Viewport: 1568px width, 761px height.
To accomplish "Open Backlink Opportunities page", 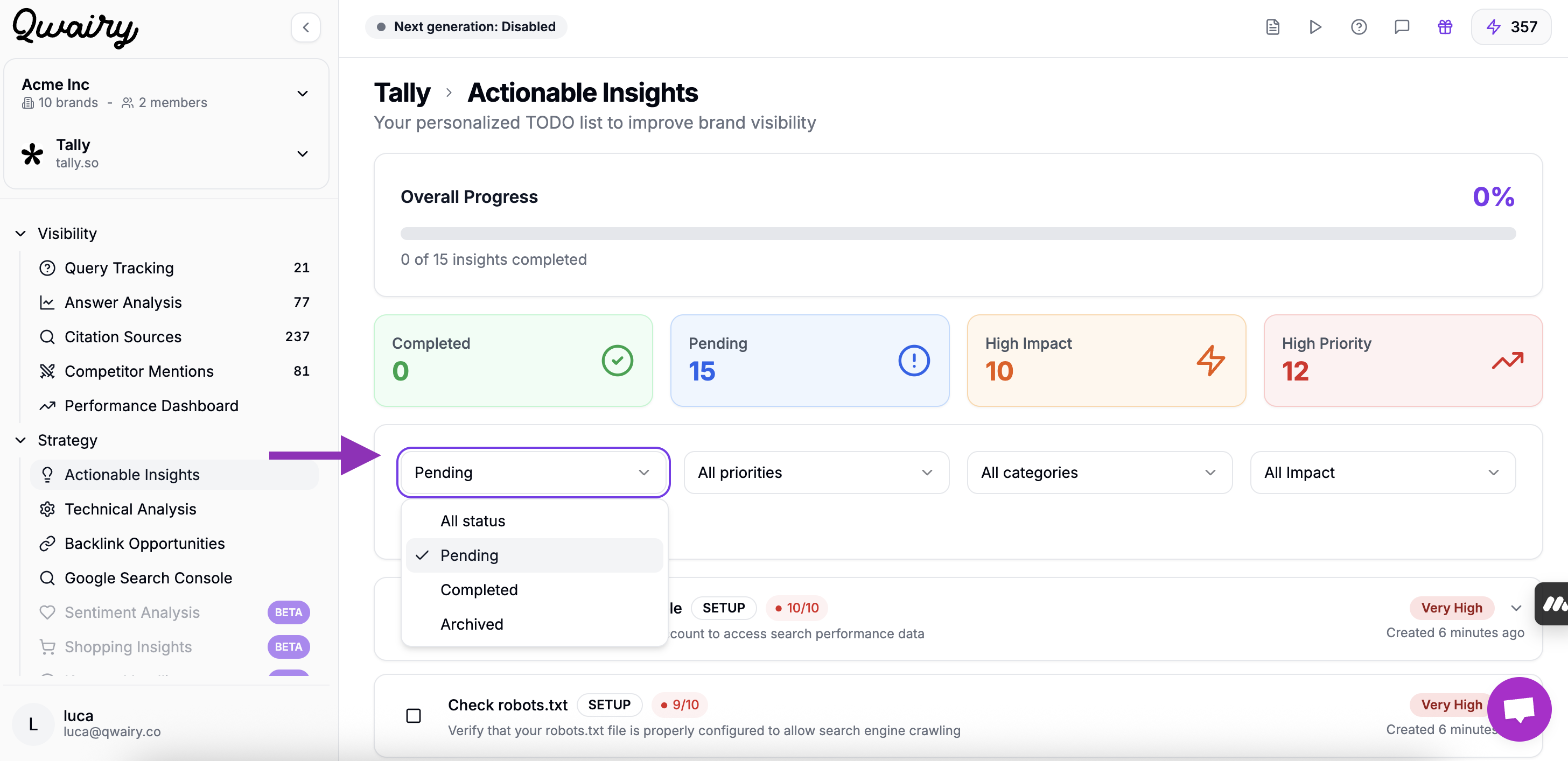I will click(x=173, y=543).
